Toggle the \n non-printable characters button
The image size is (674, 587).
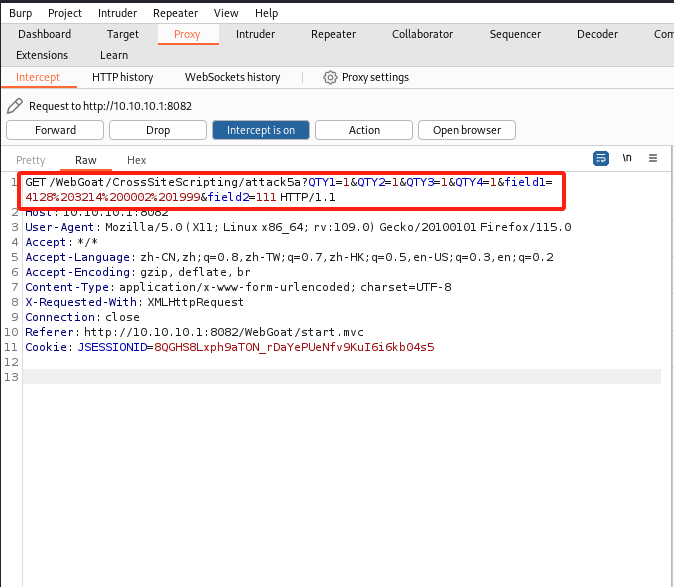627,158
